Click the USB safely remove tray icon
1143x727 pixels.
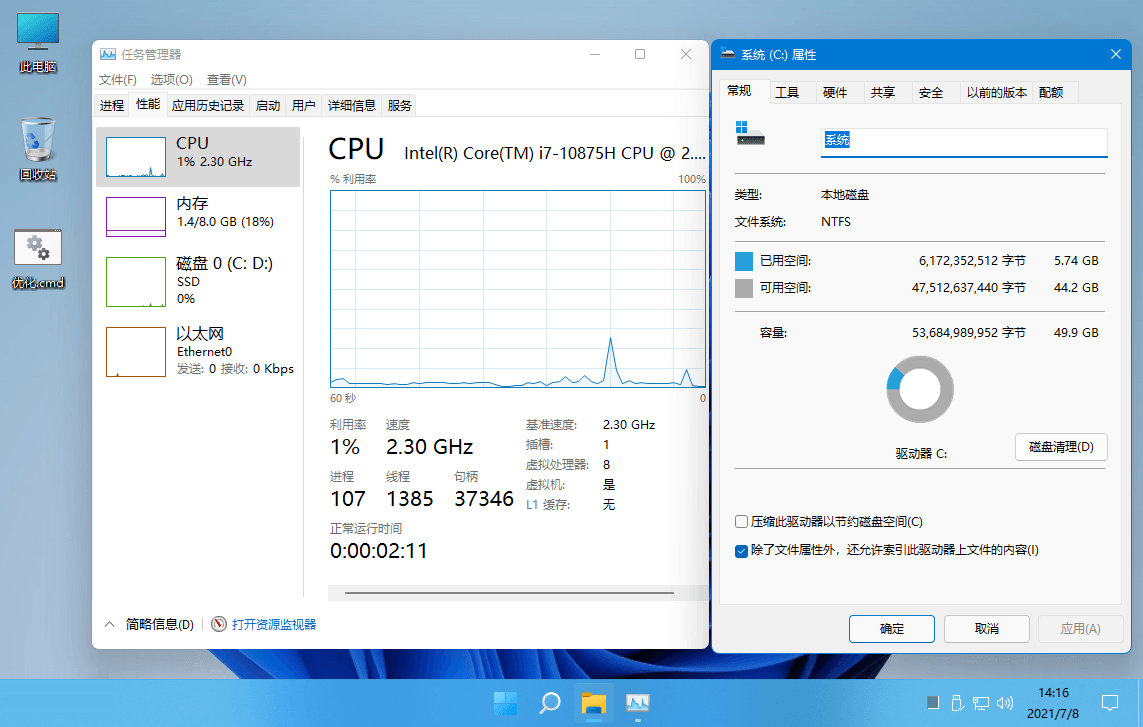pos(957,703)
